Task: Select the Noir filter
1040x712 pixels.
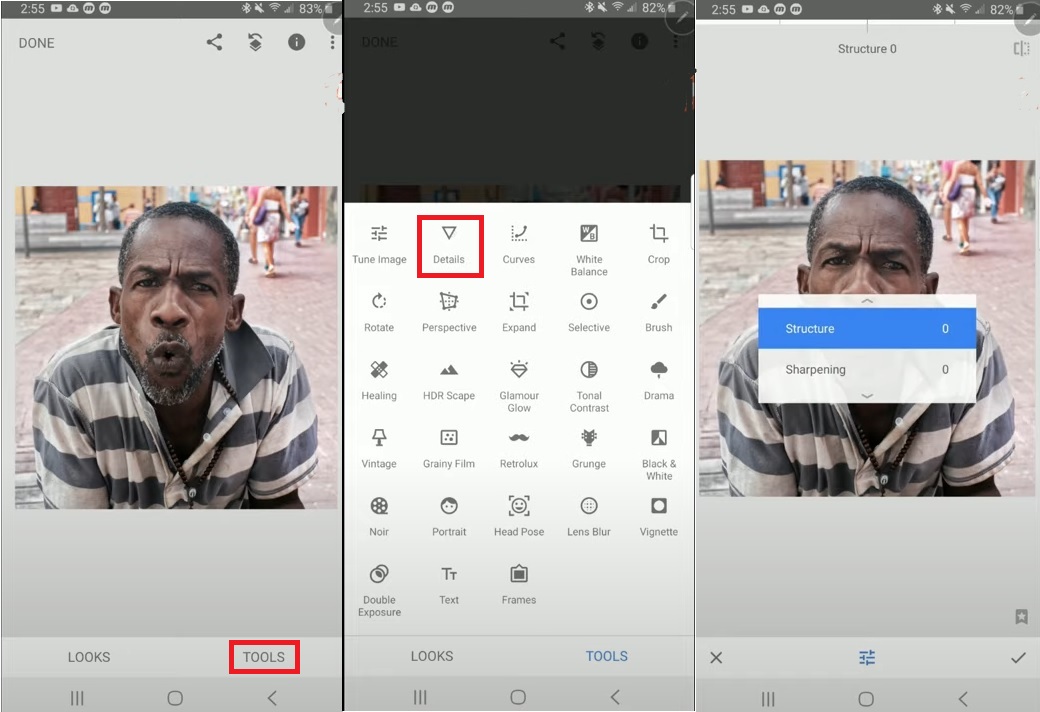Action: (379, 517)
